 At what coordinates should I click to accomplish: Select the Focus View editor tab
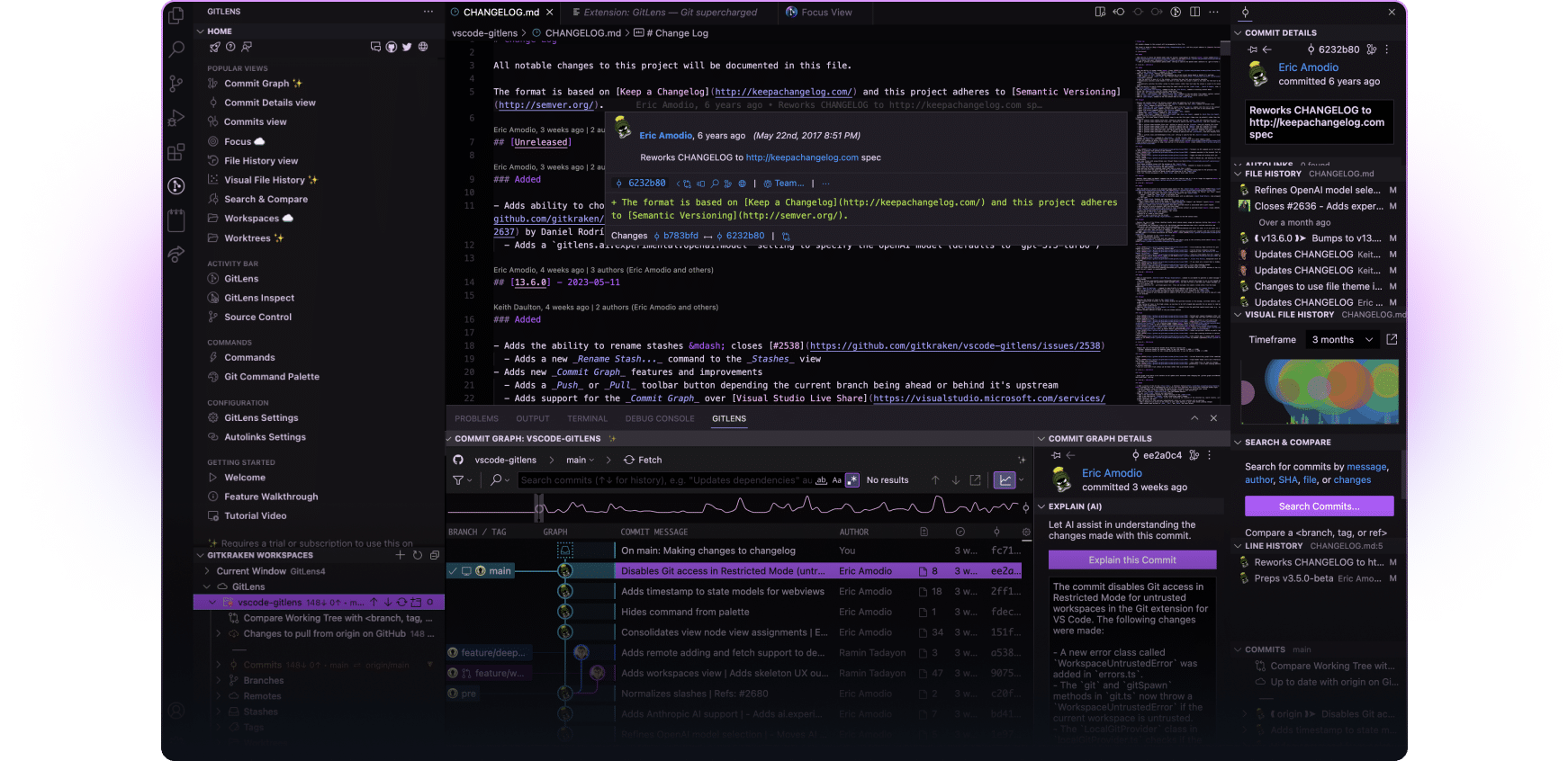click(x=819, y=12)
